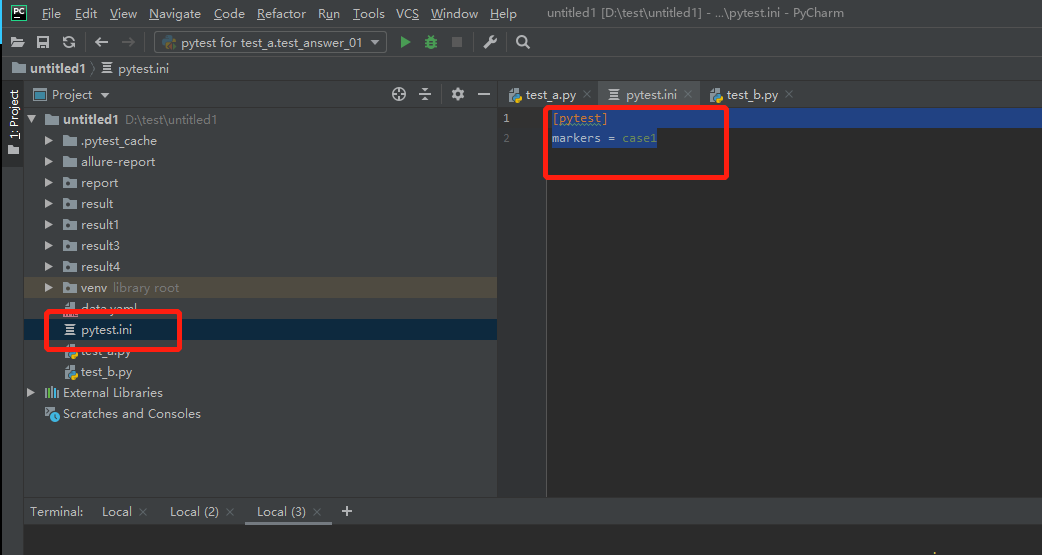
Task: Open the Refactor menu
Action: pos(281,13)
